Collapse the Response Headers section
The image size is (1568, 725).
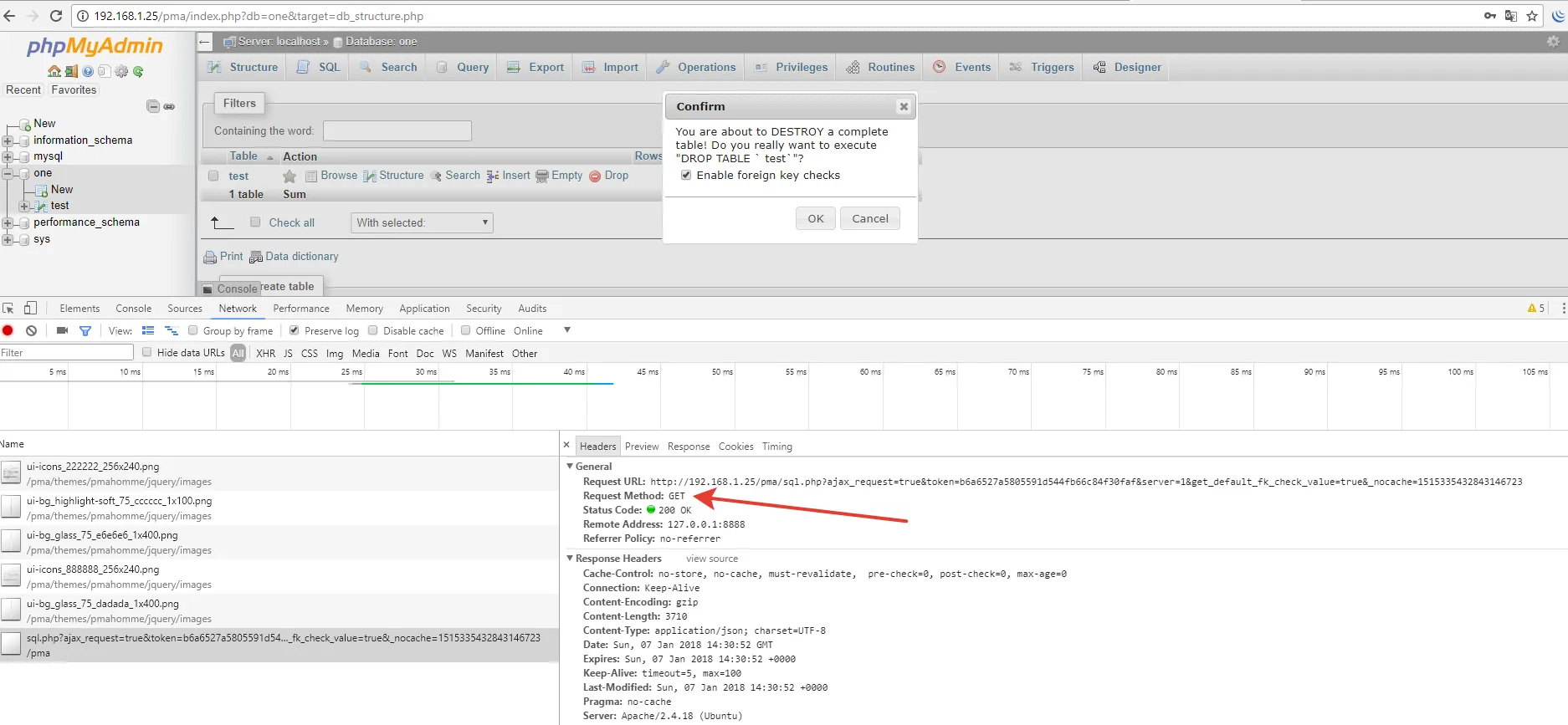coord(570,558)
